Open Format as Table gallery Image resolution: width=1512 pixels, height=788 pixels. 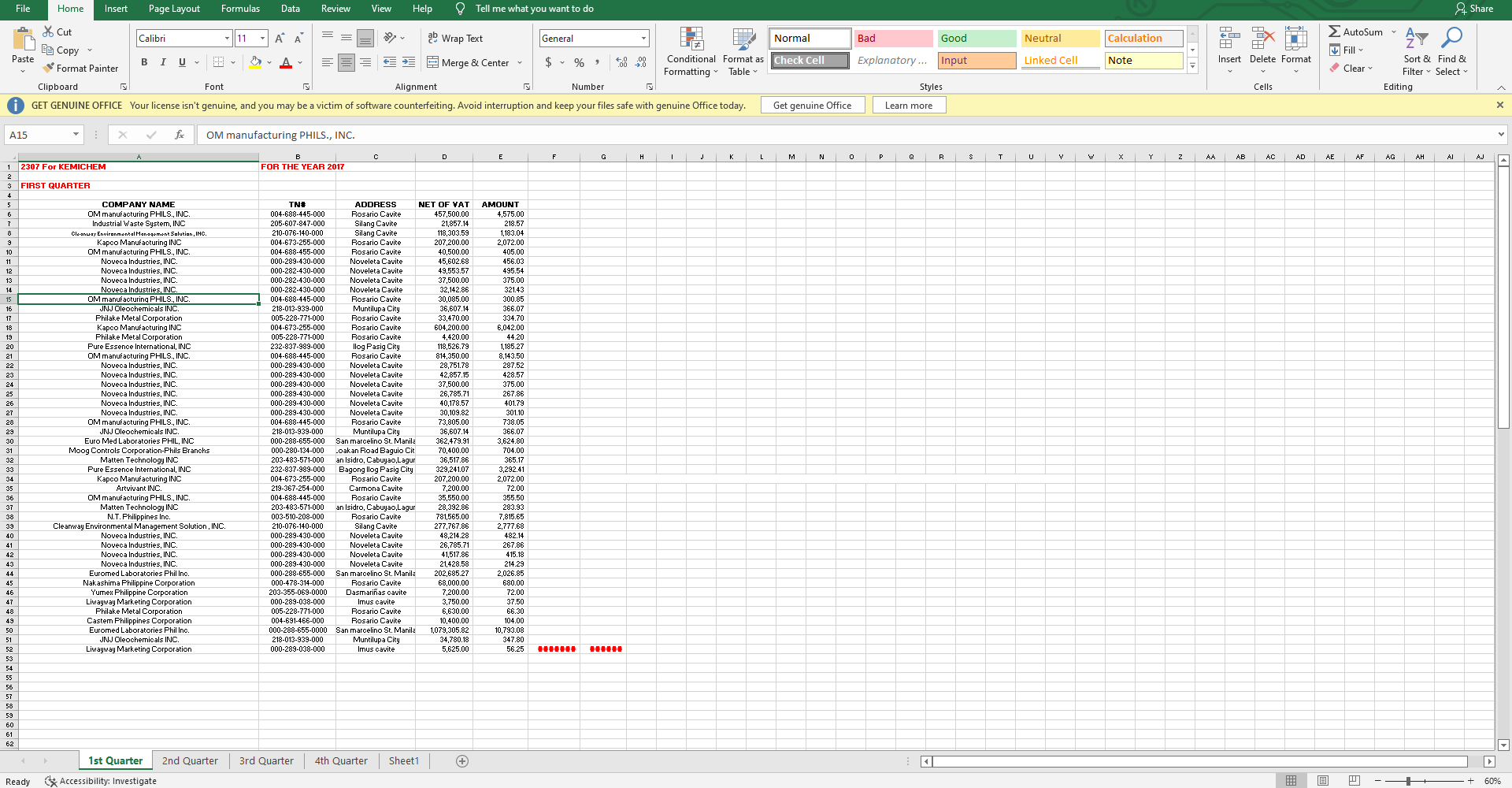click(x=743, y=52)
